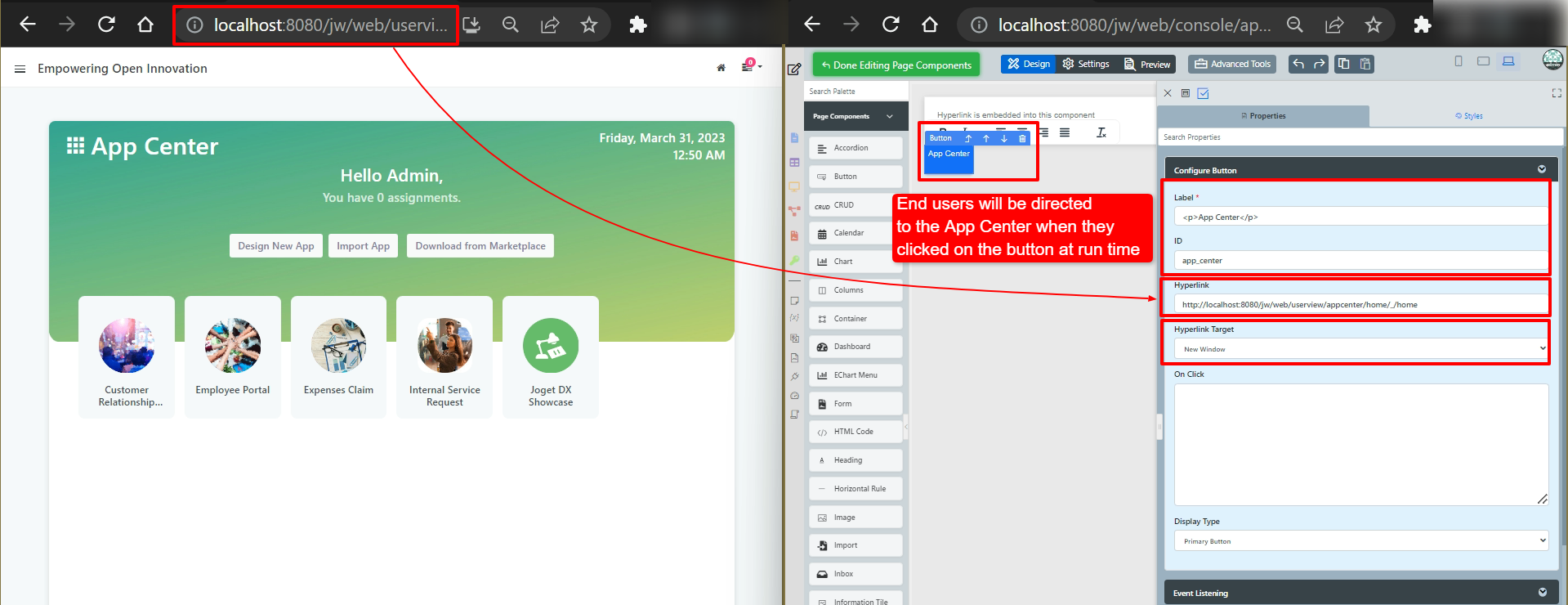
Task: Select Image component from palette
Action: 855,518
